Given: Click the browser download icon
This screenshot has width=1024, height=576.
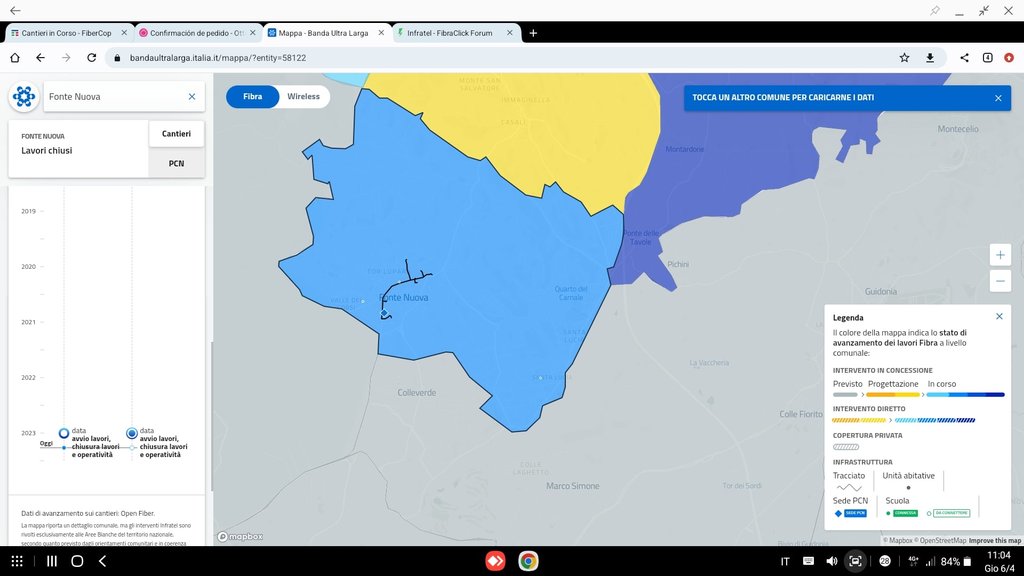Looking at the screenshot, I should pyautogui.click(x=930, y=58).
